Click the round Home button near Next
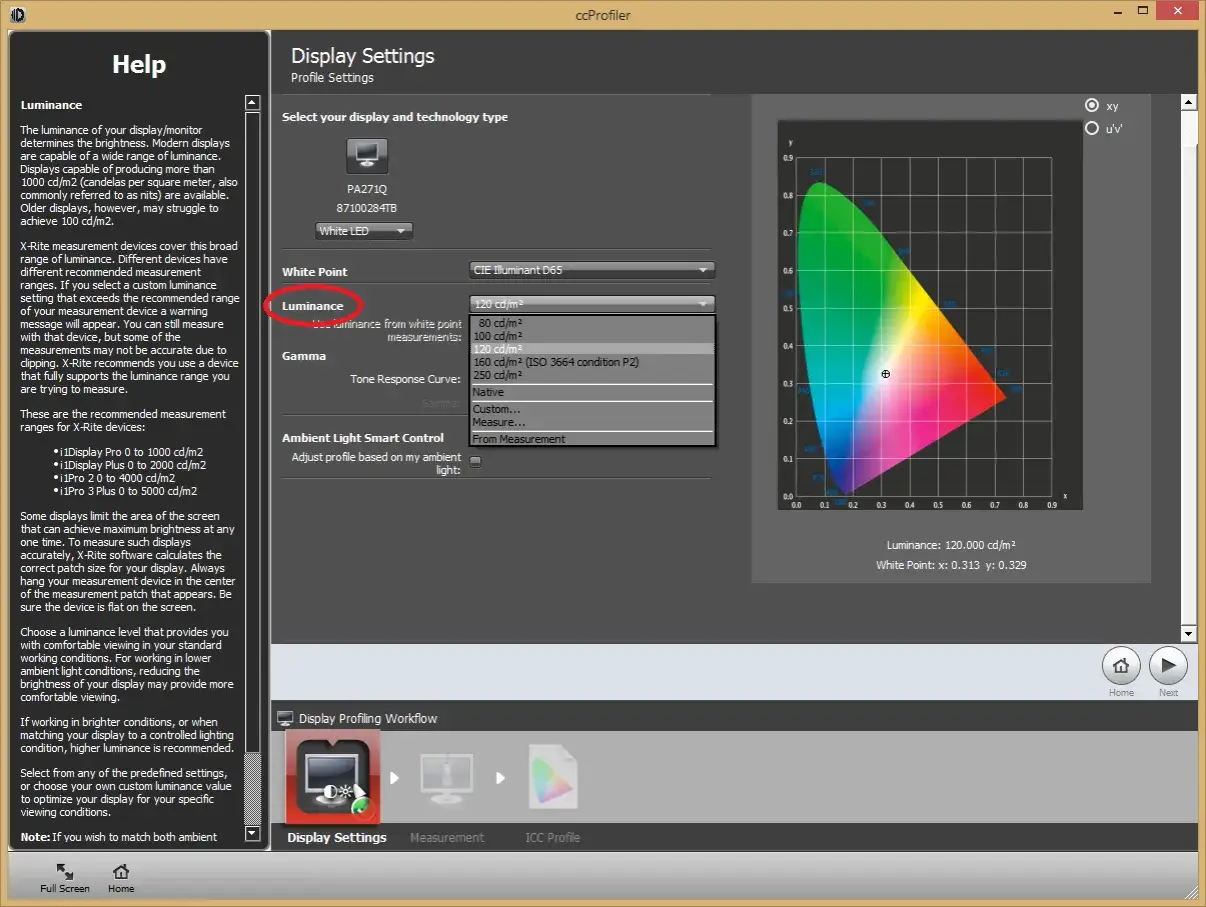This screenshot has width=1206, height=907. click(1121, 666)
